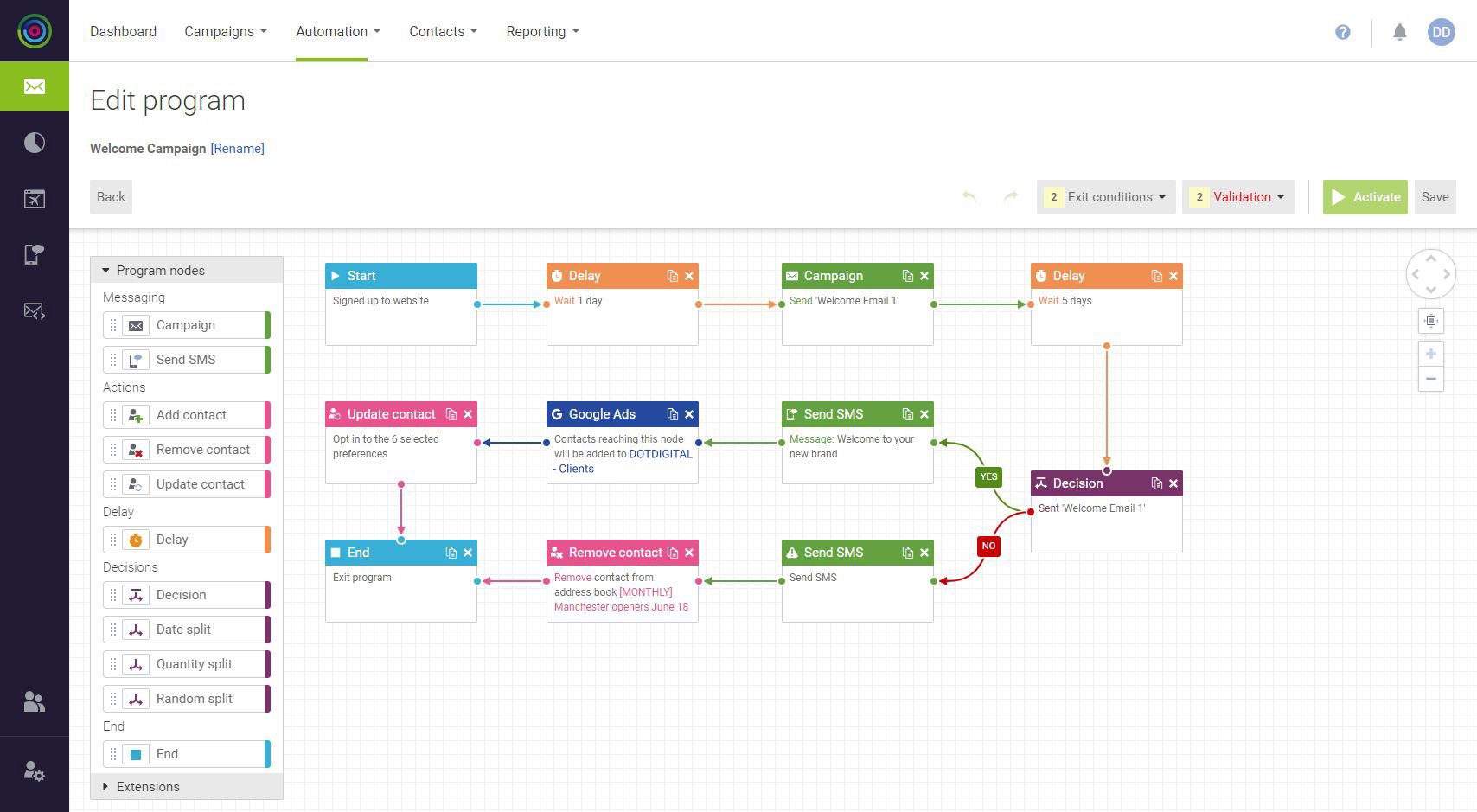Screen dimensions: 1477x812
Task: Click the fit-to-view icon below the pan compass
Action: click(x=1431, y=321)
